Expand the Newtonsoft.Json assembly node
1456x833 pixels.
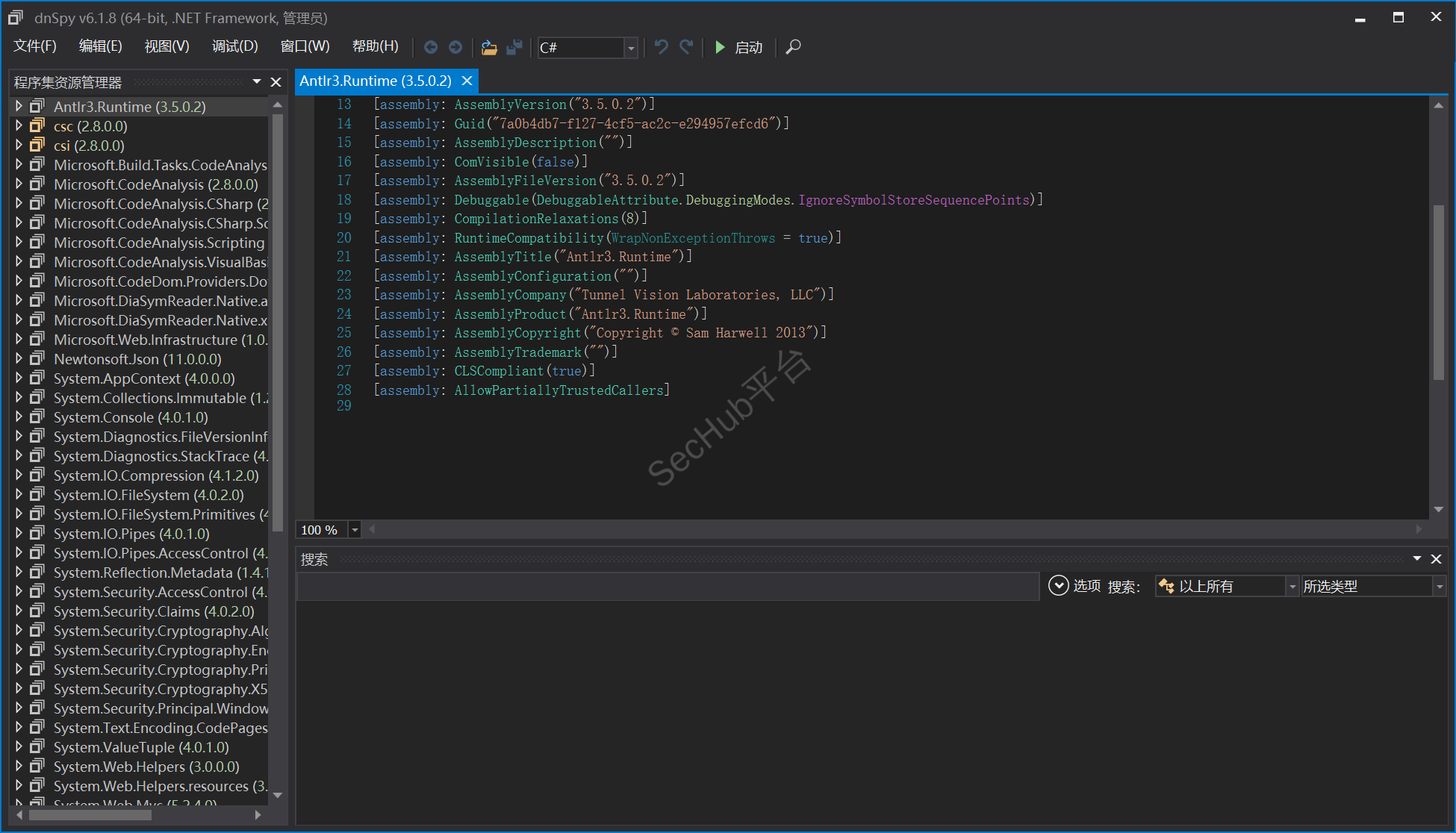coord(19,359)
